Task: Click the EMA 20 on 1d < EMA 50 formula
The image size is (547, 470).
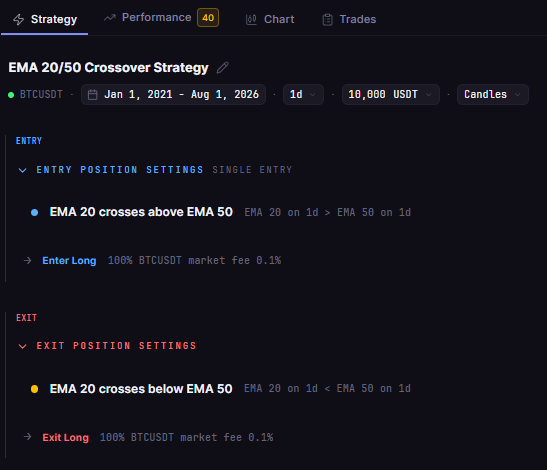Action: coord(327,389)
